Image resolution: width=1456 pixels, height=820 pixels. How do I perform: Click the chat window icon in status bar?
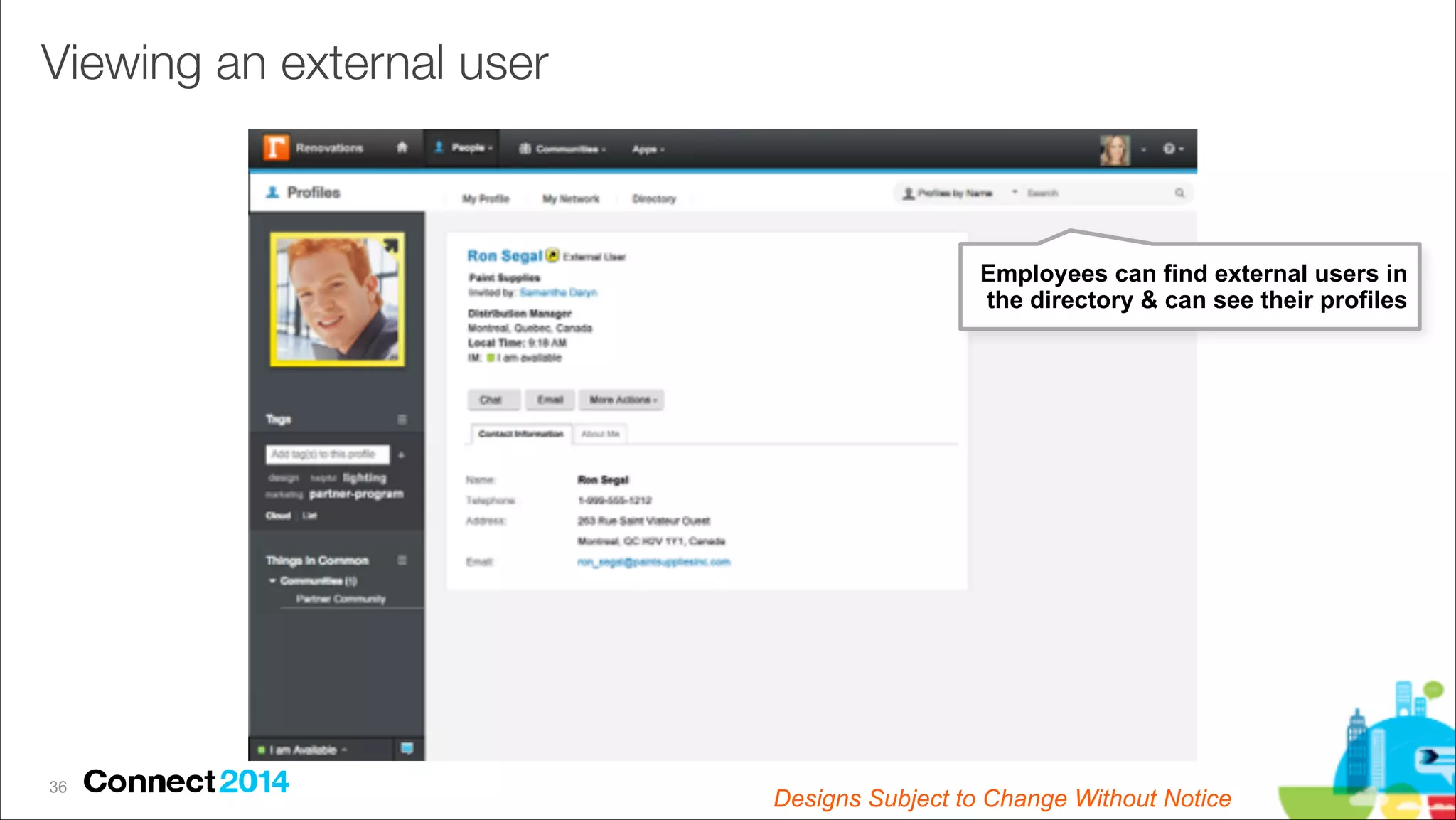[x=407, y=749]
